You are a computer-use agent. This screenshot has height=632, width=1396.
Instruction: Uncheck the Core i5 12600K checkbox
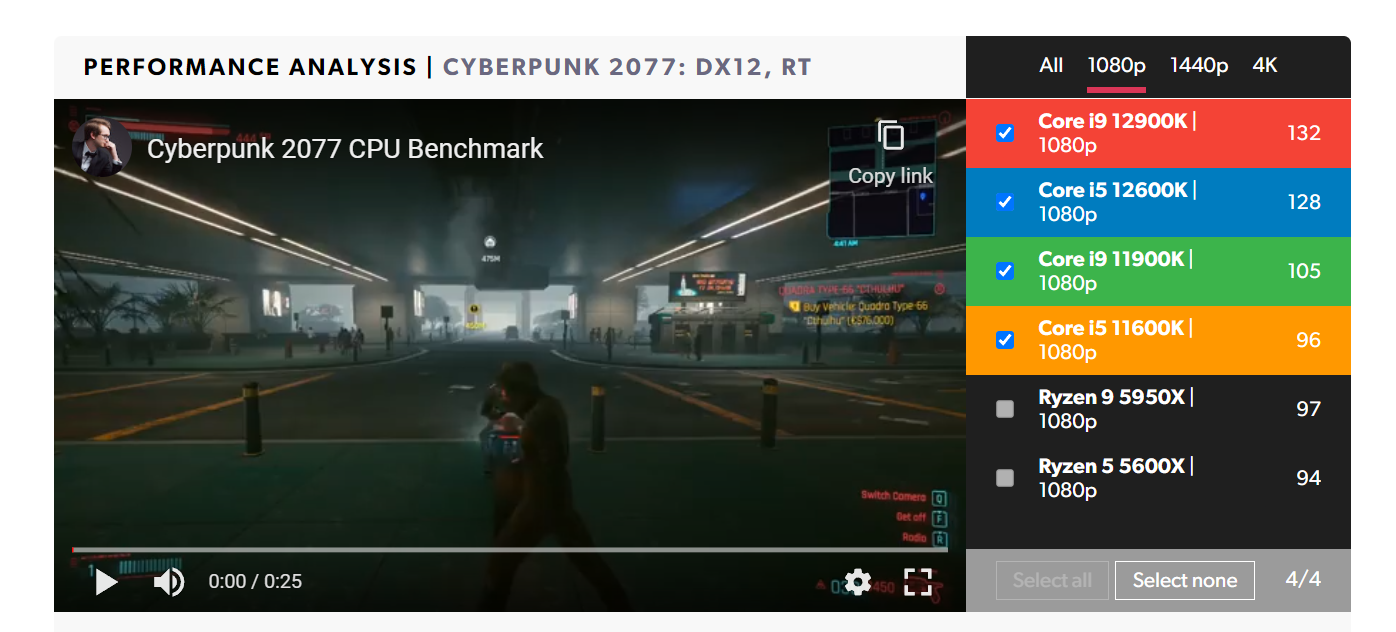click(x=1005, y=202)
